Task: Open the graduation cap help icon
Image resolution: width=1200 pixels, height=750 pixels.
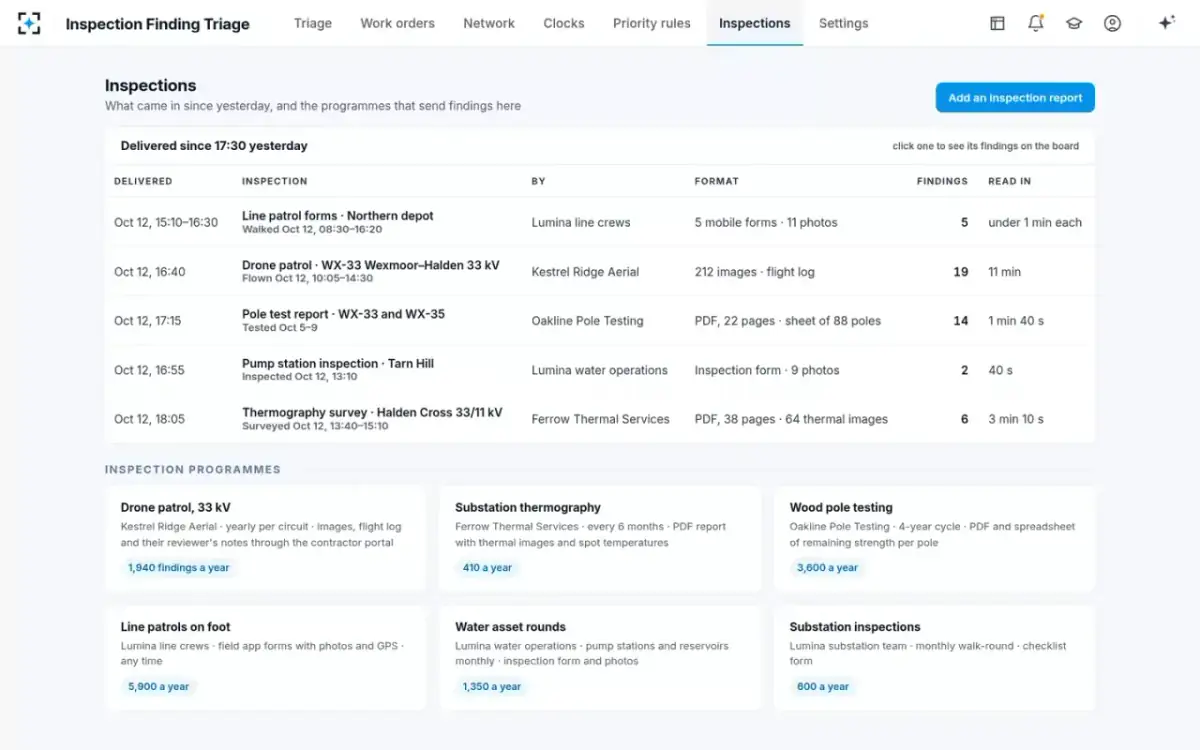Action: pyautogui.click(x=1074, y=23)
